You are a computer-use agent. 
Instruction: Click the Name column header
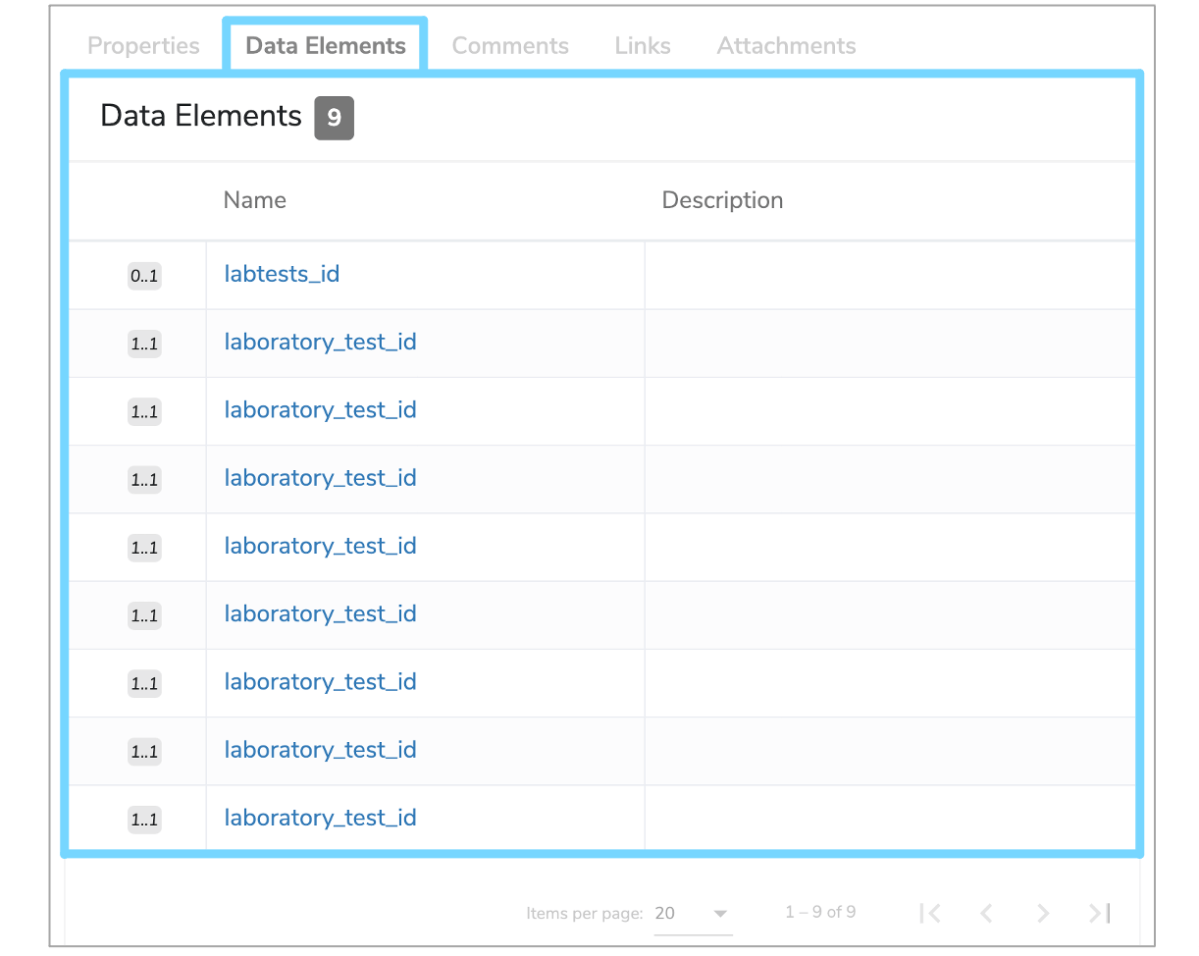[x=255, y=200]
